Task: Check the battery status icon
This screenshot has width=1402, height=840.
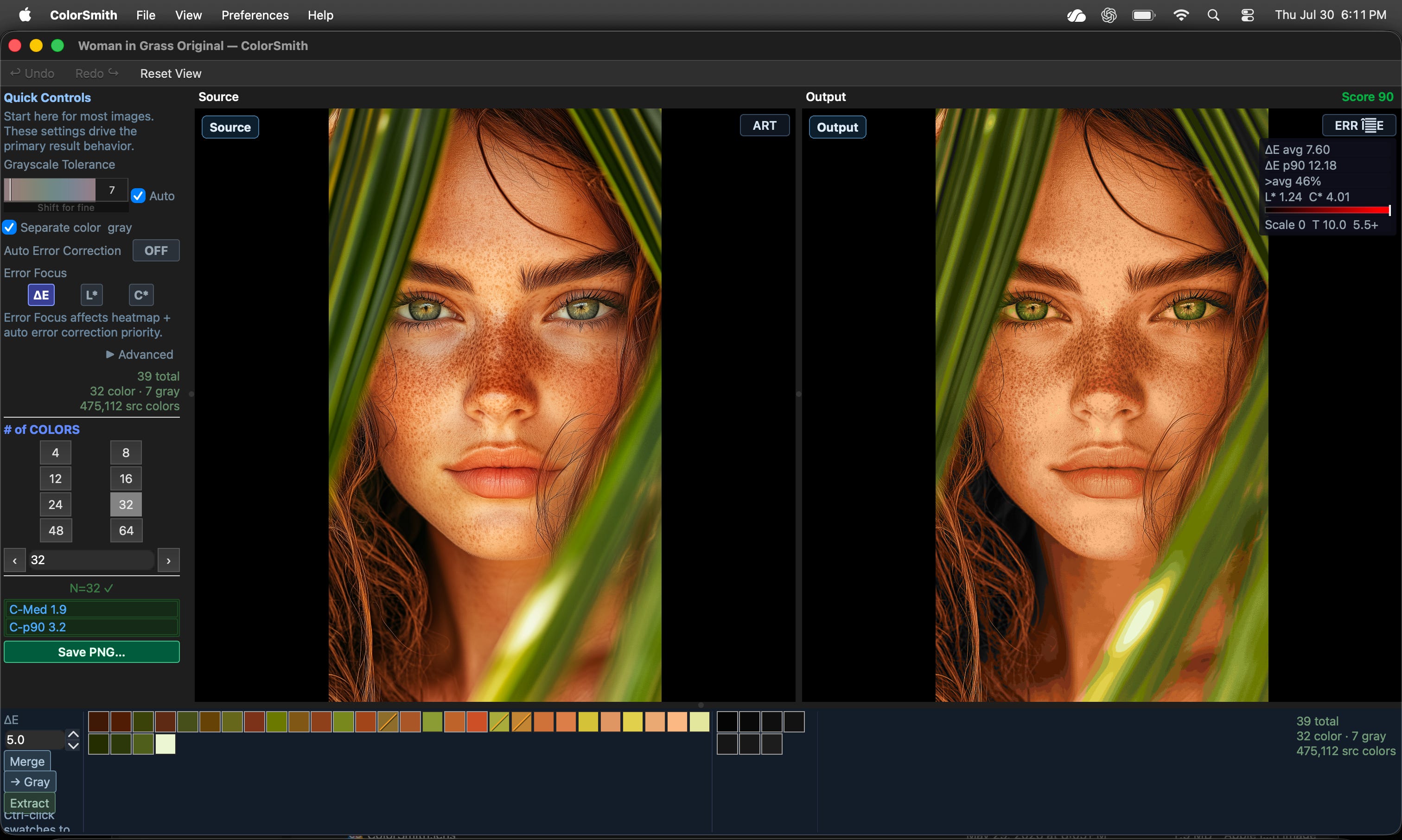Action: (1144, 15)
